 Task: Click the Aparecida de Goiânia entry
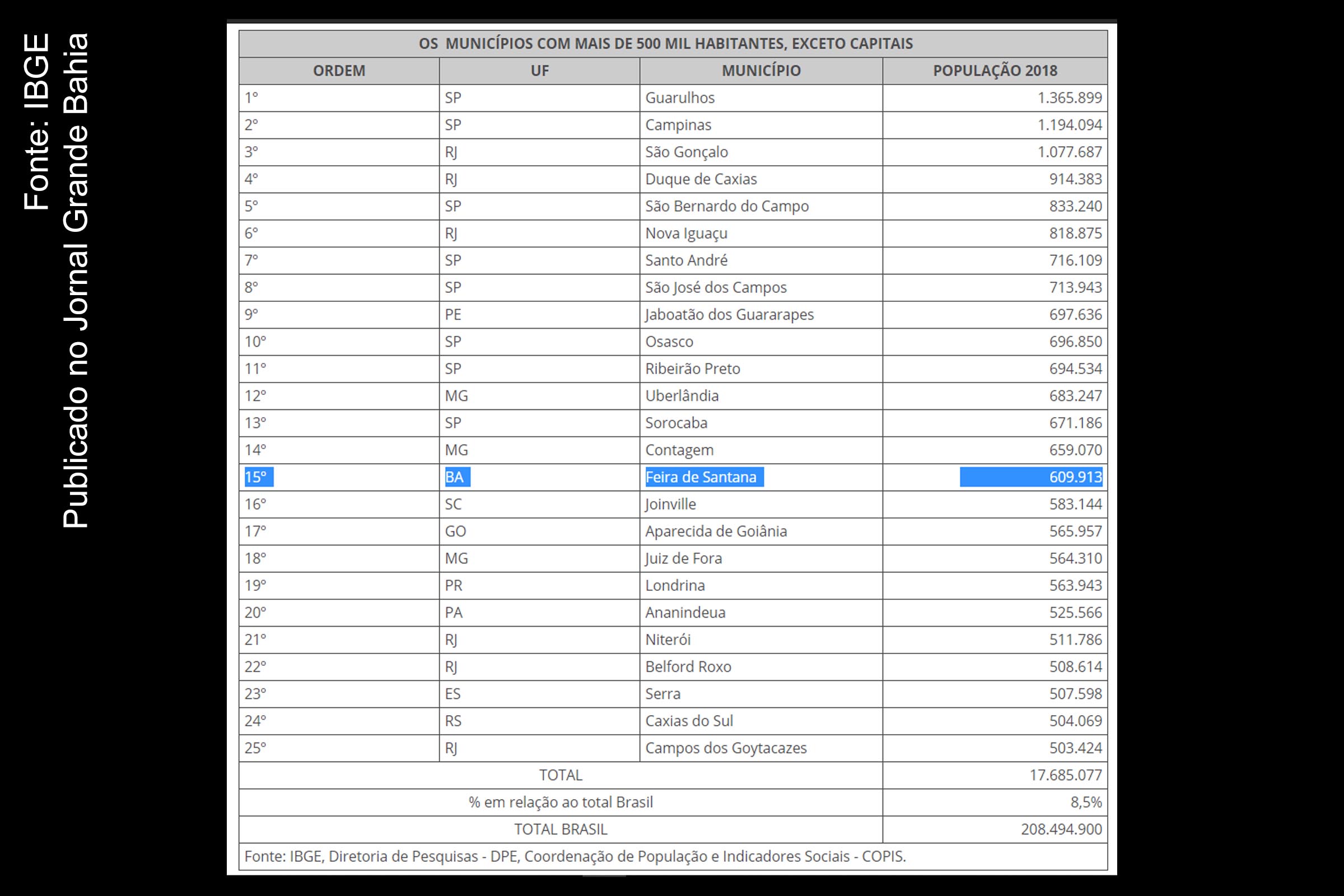pos(716,531)
